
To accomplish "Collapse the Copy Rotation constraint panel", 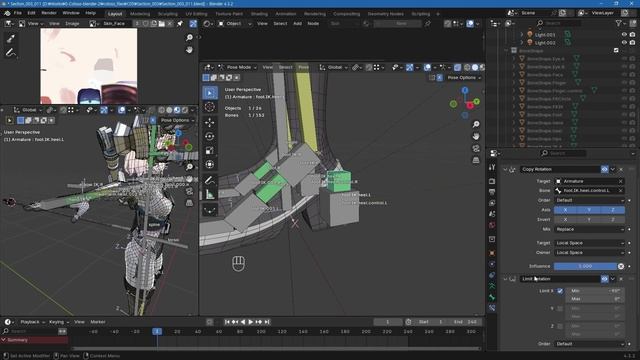I will click(x=505, y=169).
